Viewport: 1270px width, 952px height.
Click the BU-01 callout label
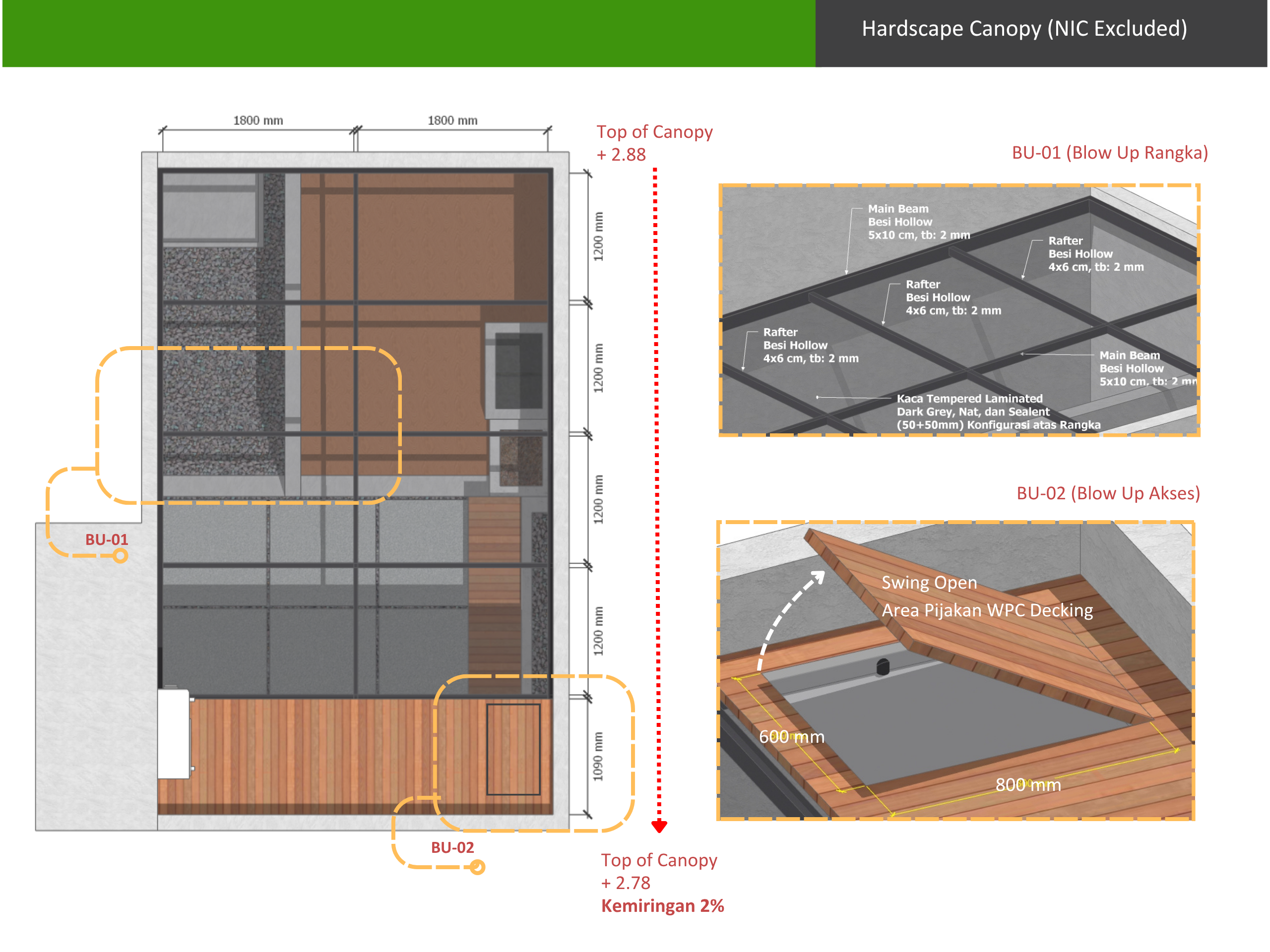point(107,539)
